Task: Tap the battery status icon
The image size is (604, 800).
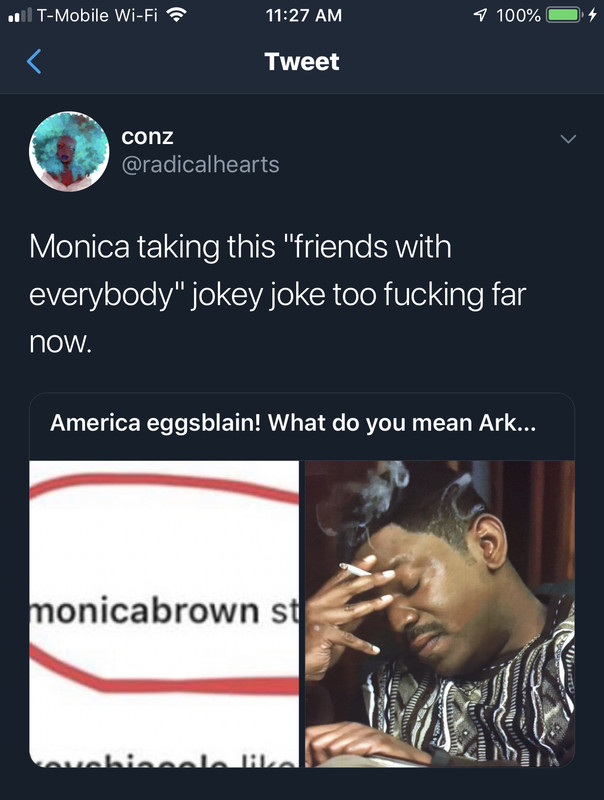Action: point(565,15)
